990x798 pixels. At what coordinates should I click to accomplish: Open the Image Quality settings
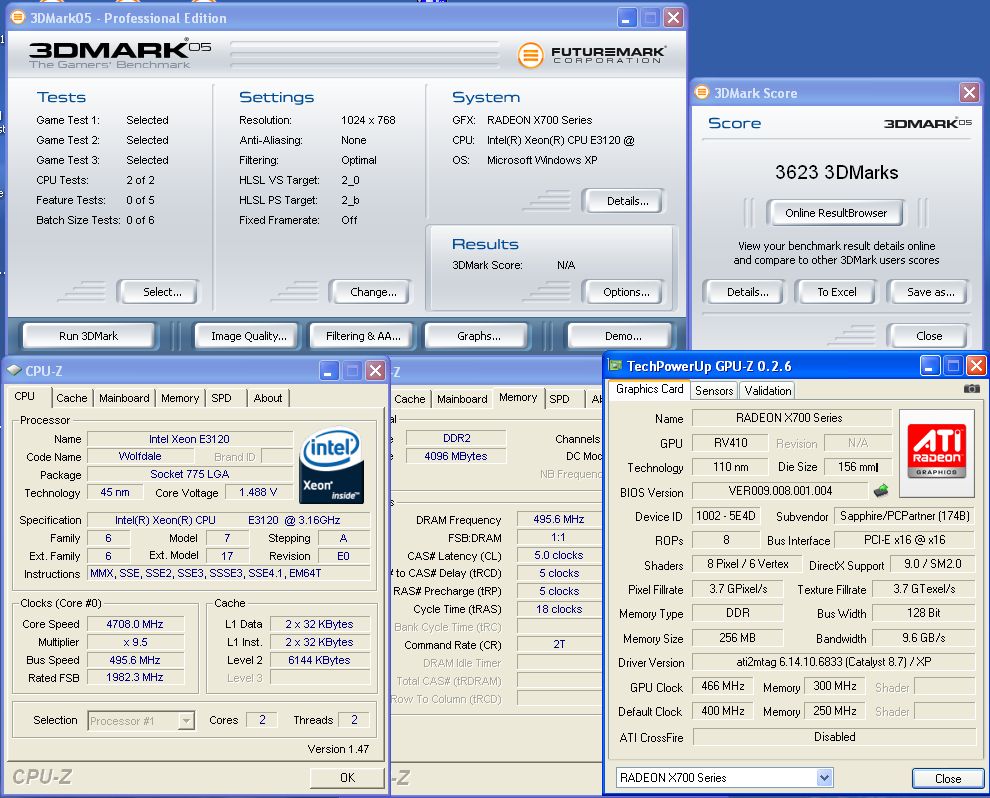pos(249,336)
